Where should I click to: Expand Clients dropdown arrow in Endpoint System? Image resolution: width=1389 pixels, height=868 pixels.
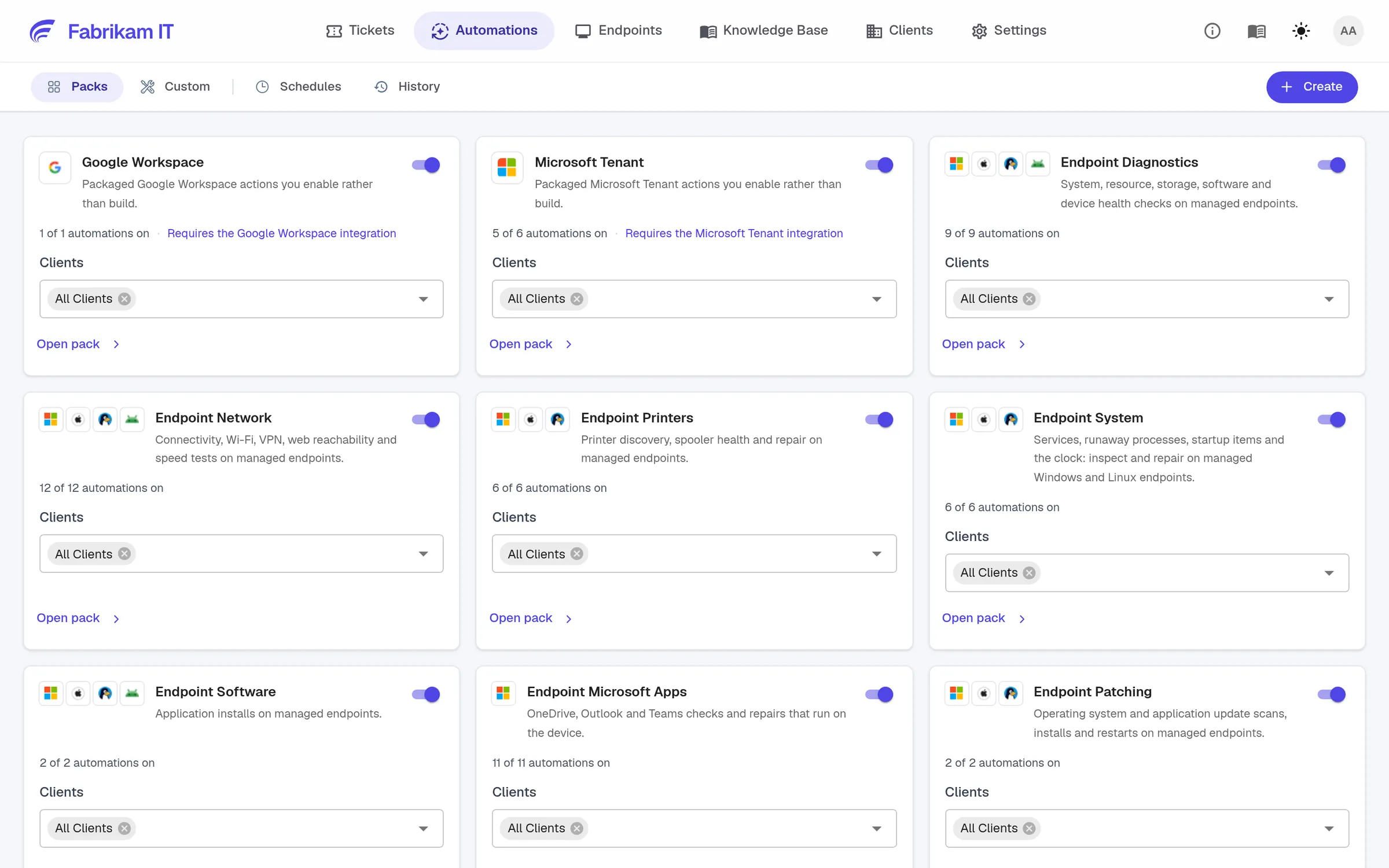[1329, 573]
